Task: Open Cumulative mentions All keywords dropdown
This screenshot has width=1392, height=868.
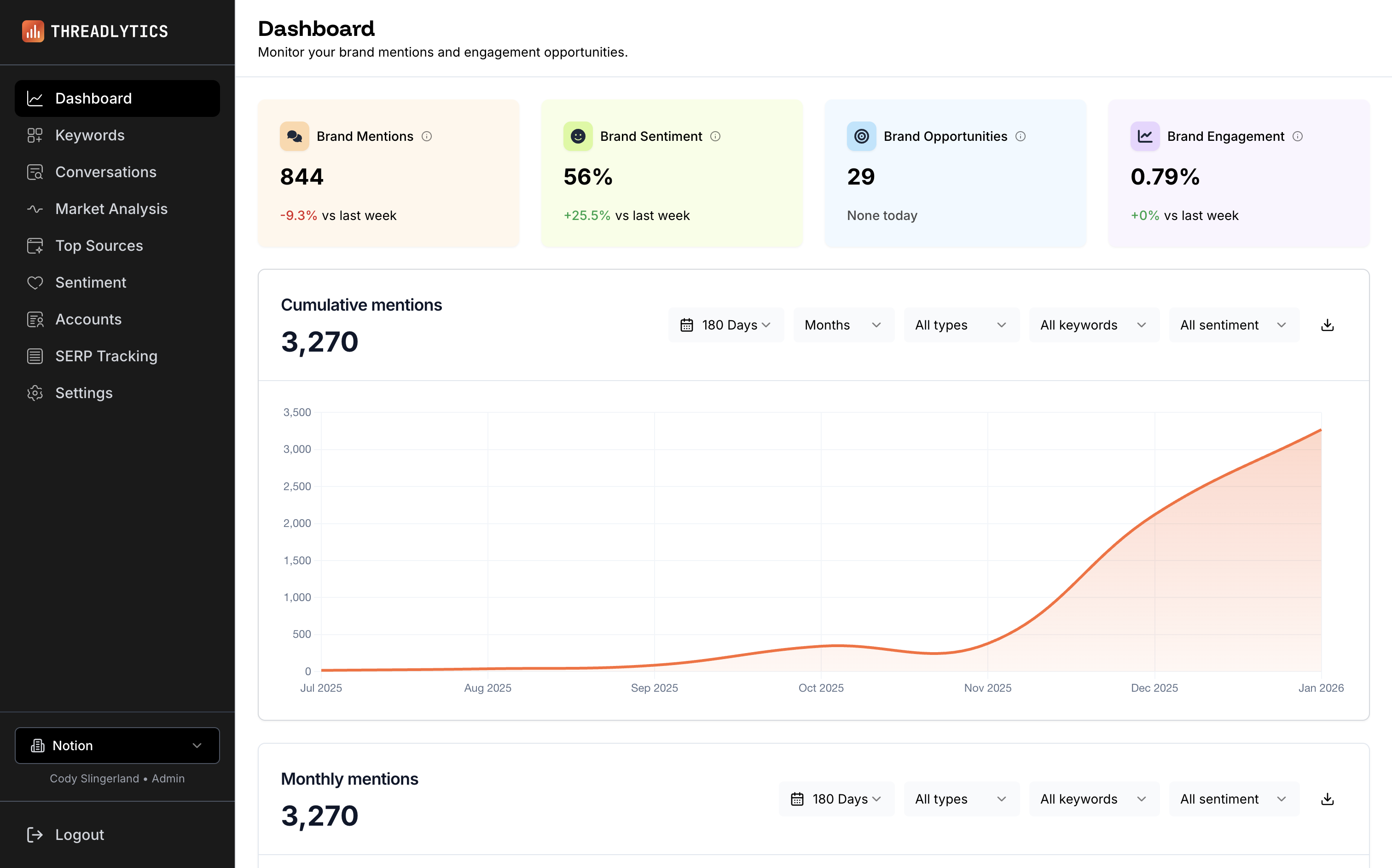Action: 1094,325
